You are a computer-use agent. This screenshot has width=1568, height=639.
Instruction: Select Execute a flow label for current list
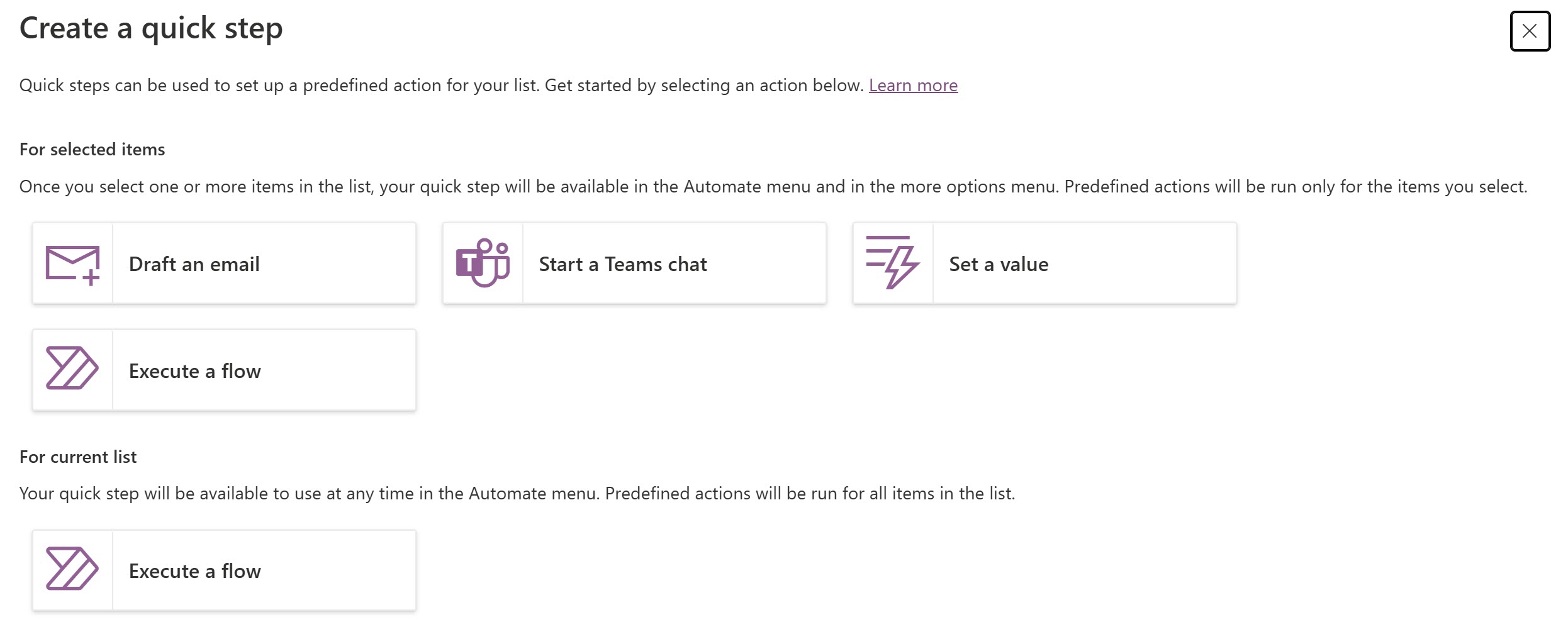pos(194,571)
